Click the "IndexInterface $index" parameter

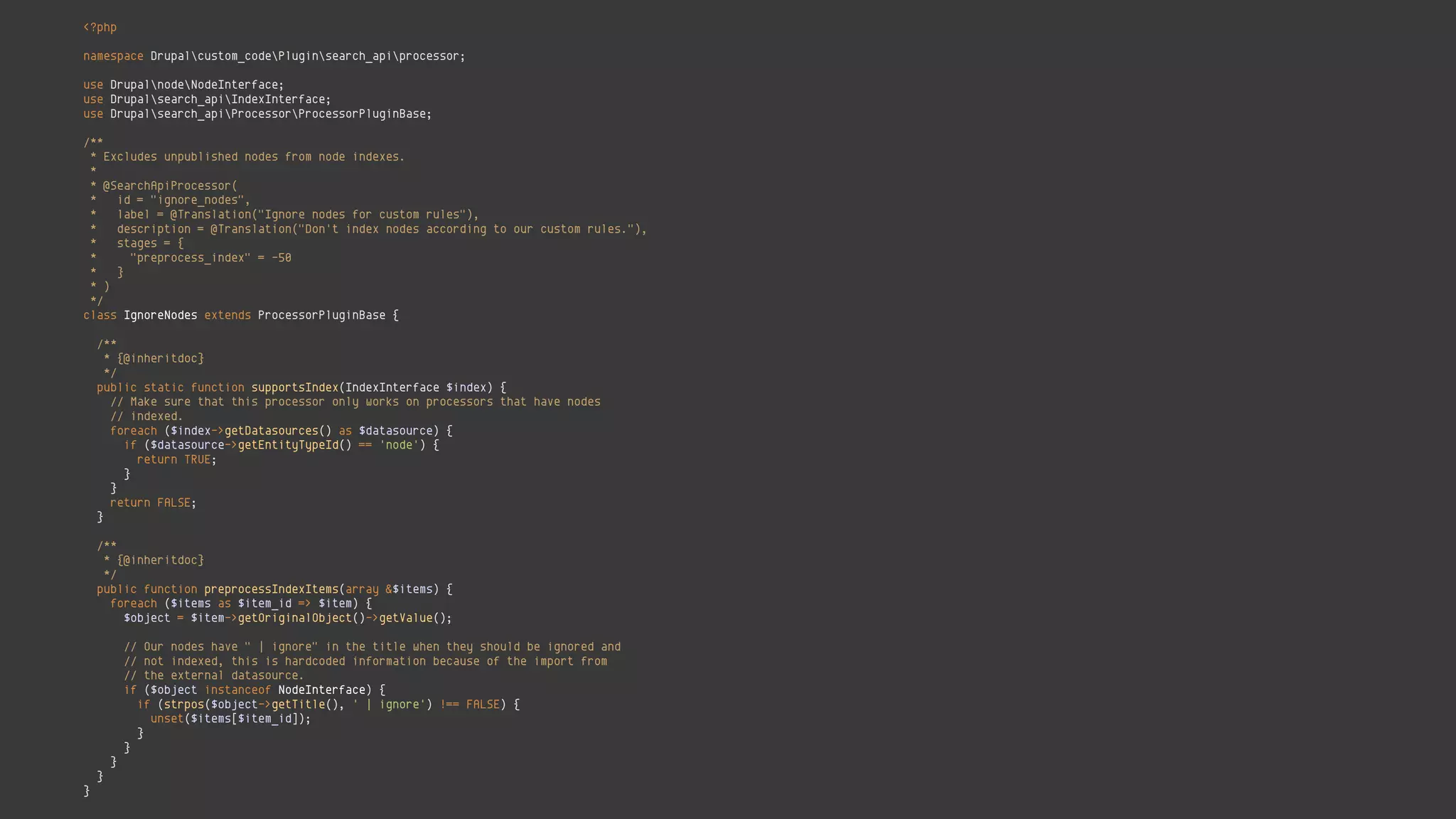(416, 387)
